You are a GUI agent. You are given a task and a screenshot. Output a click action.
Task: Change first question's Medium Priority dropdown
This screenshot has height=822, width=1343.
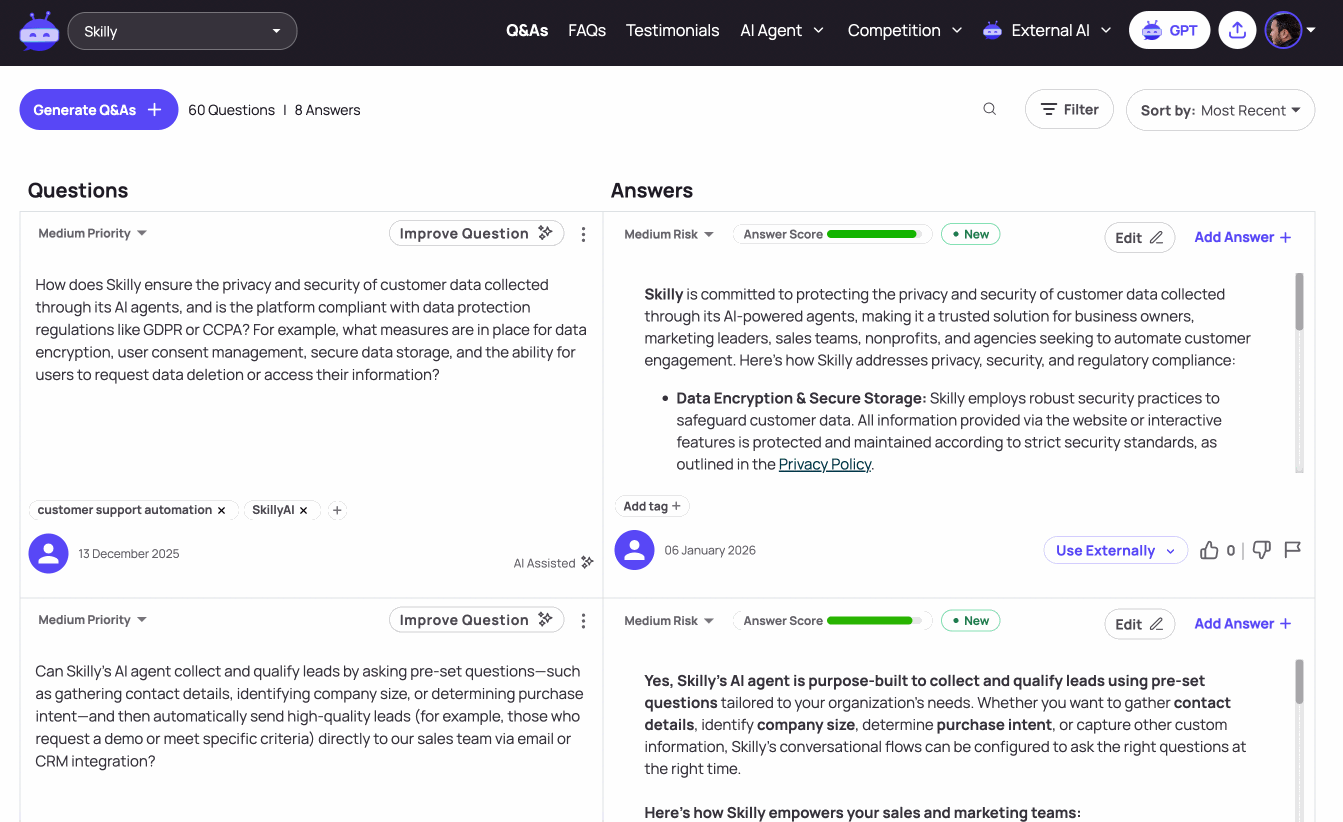[92, 233]
